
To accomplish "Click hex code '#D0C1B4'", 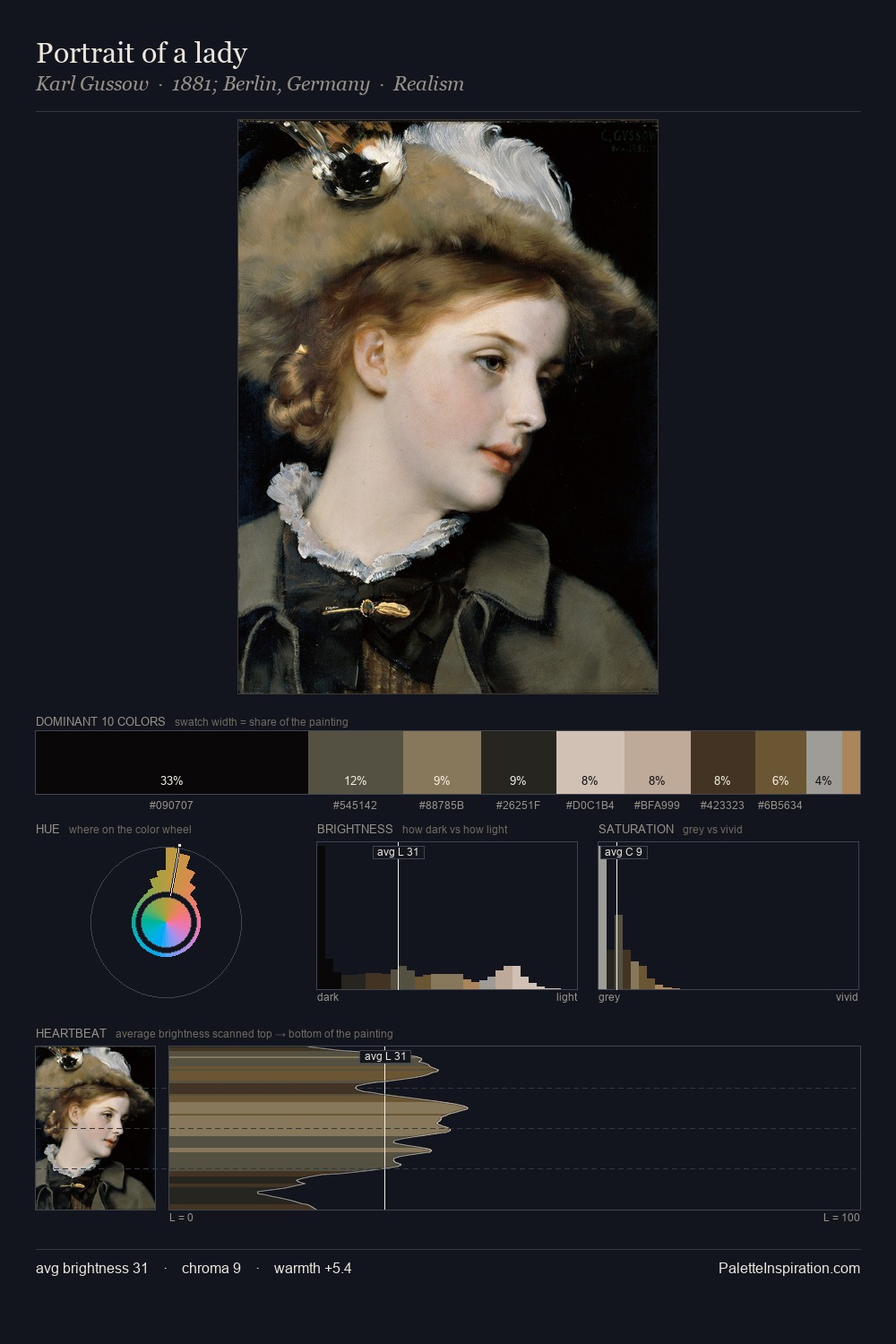I will click(x=590, y=806).
